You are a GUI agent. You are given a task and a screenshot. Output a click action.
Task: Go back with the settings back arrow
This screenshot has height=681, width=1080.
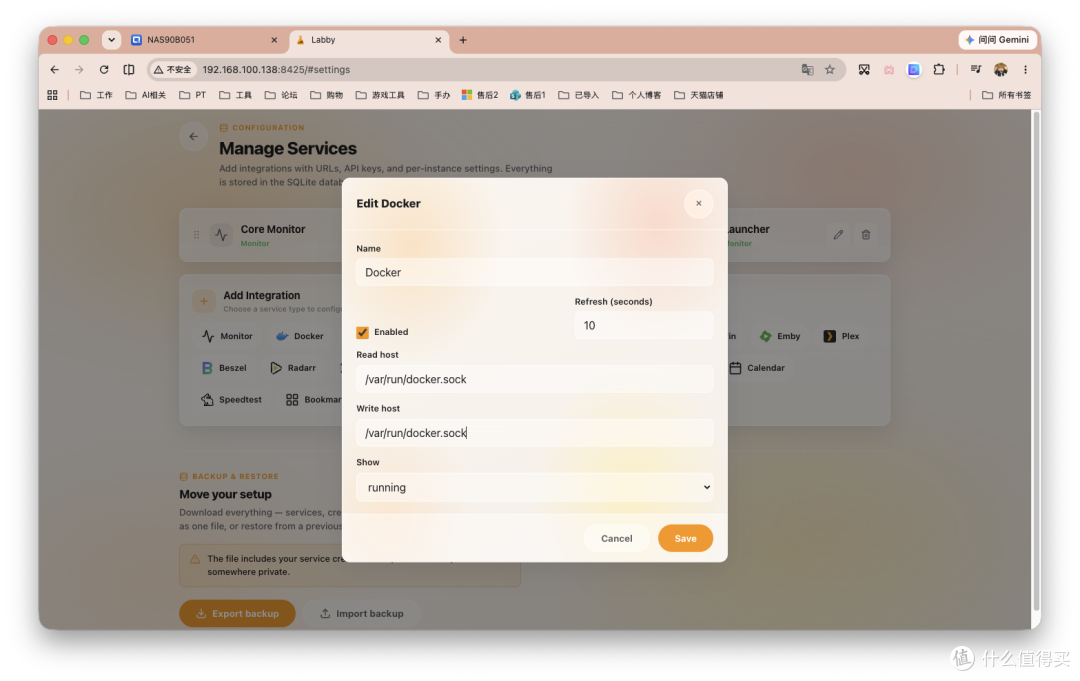194,136
